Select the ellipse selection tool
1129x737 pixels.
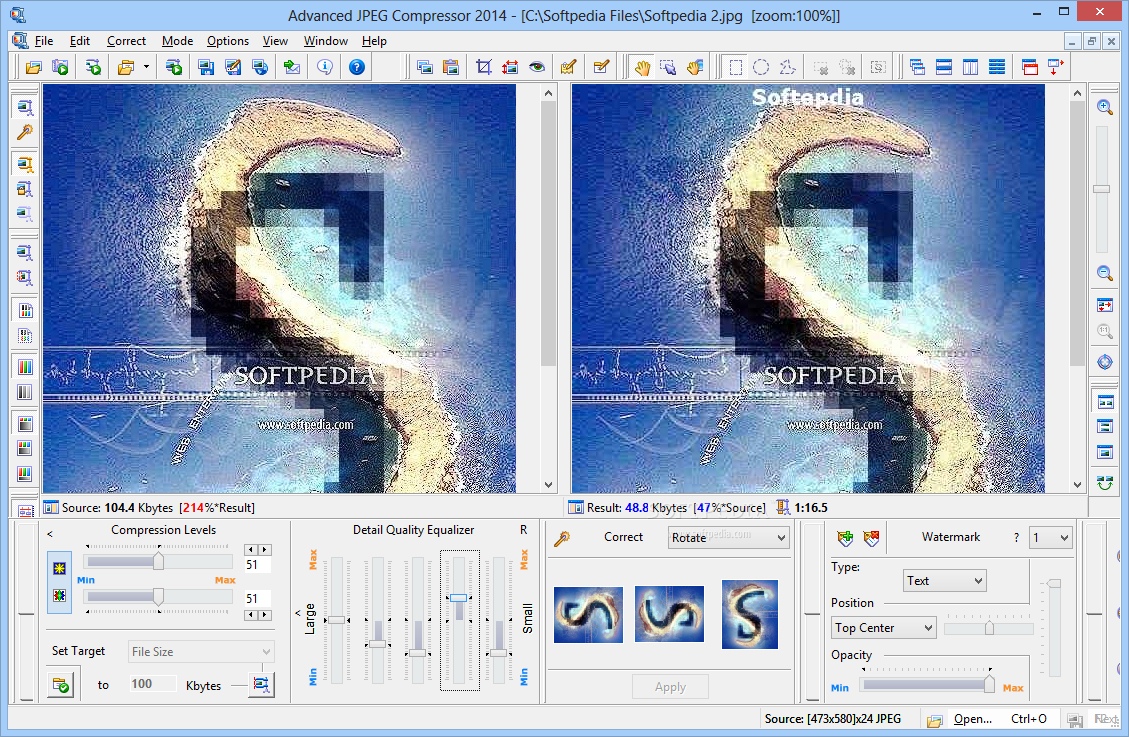(x=761, y=68)
